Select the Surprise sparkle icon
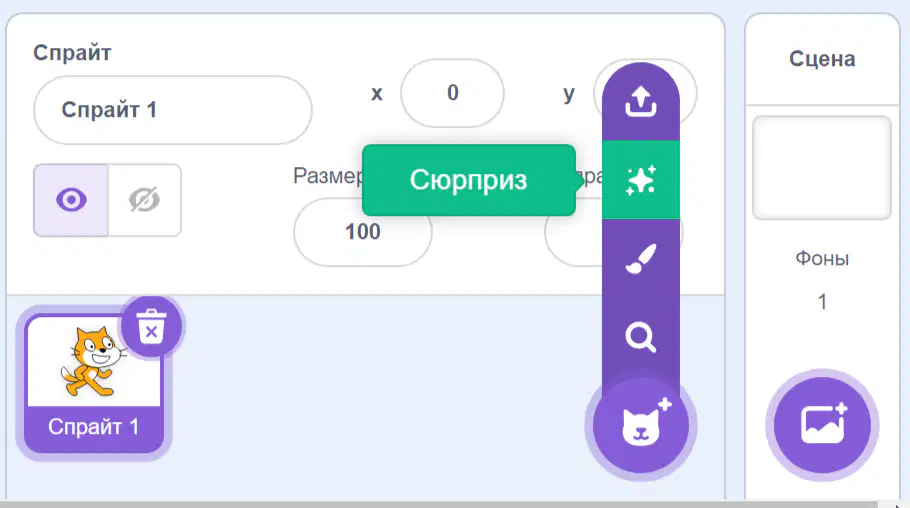Viewport: 910px width, 508px height. (641, 180)
